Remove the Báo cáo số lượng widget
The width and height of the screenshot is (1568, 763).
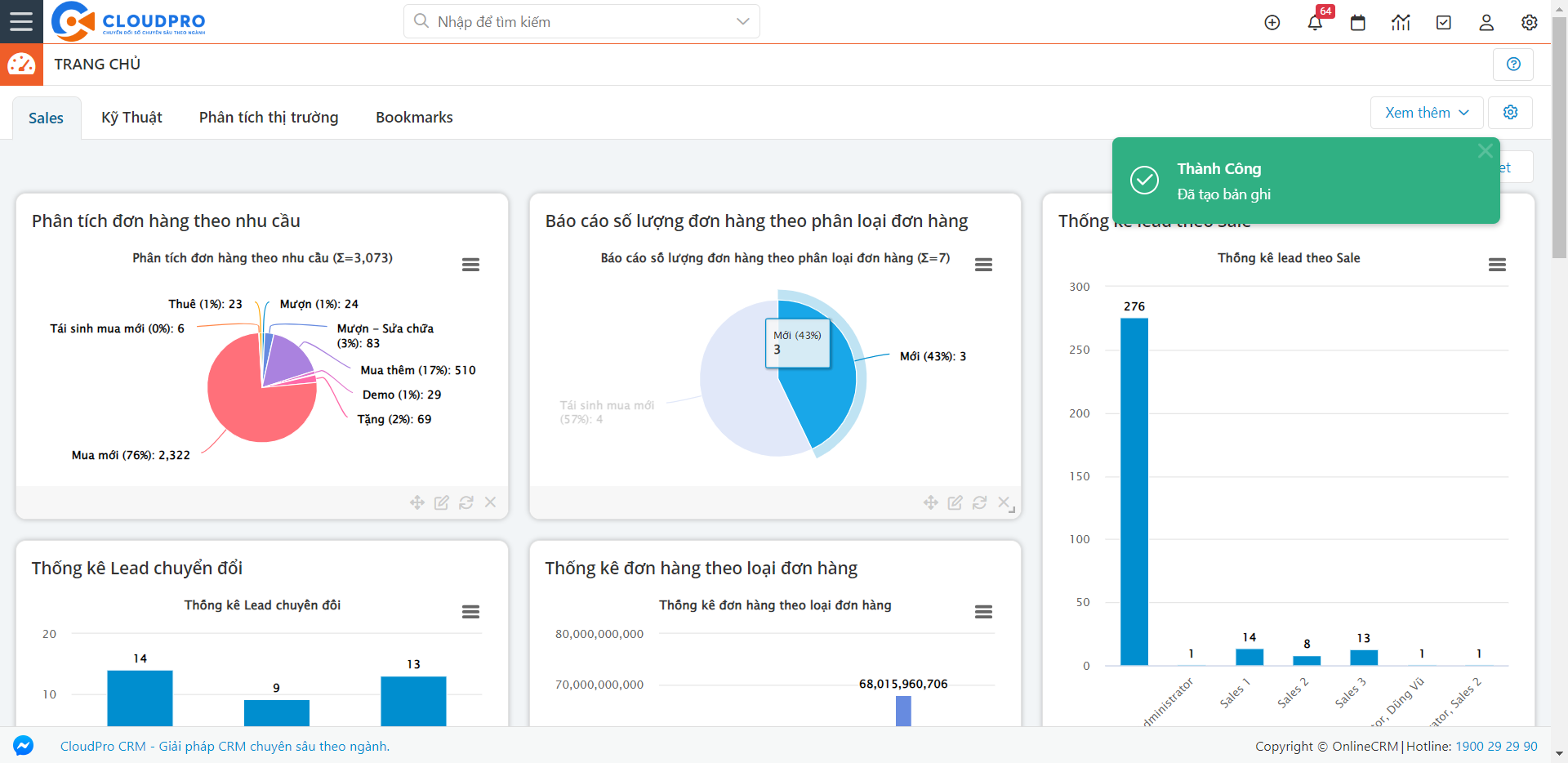pyautogui.click(x=1004, y=502)
